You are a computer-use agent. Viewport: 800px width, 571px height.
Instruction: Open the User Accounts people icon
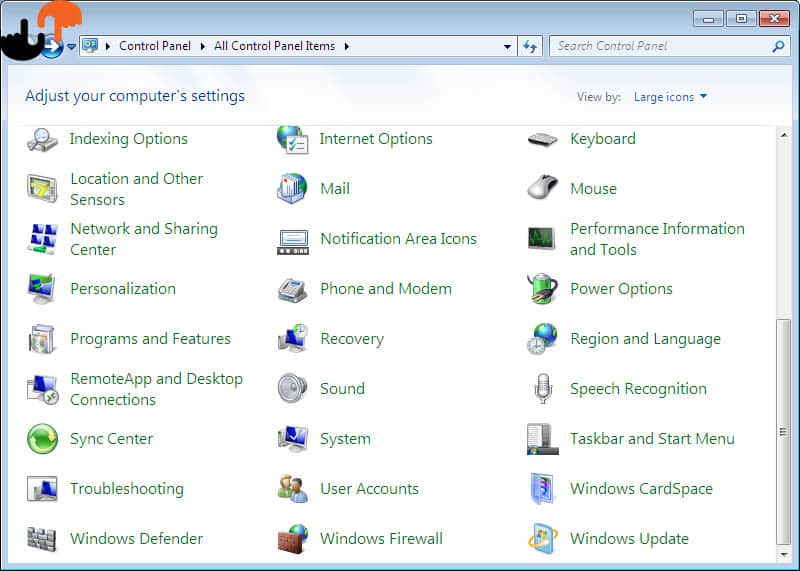coord(293,488)
